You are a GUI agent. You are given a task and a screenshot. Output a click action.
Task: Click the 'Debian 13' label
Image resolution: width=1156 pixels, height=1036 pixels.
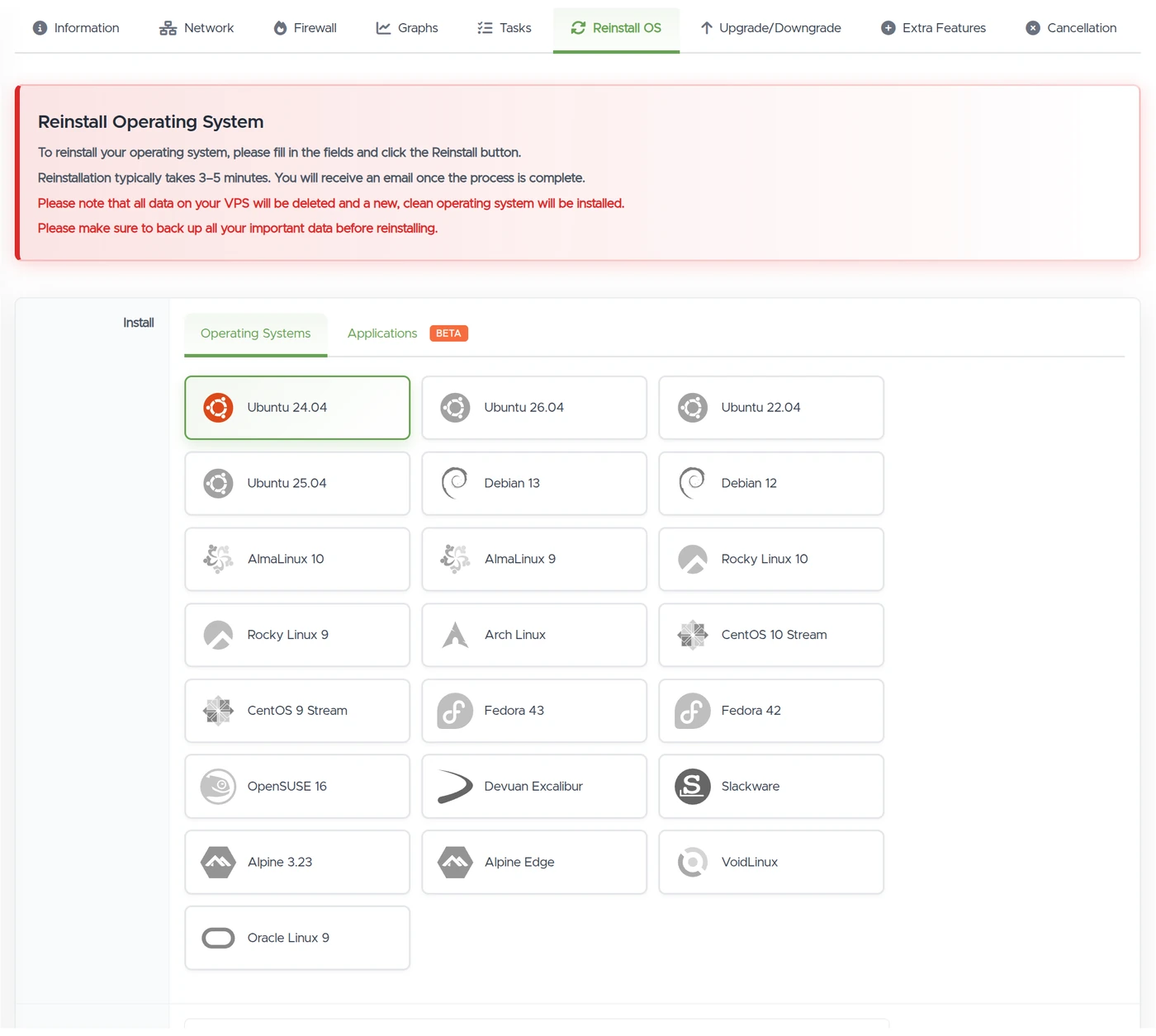click(x=512, y=484)
